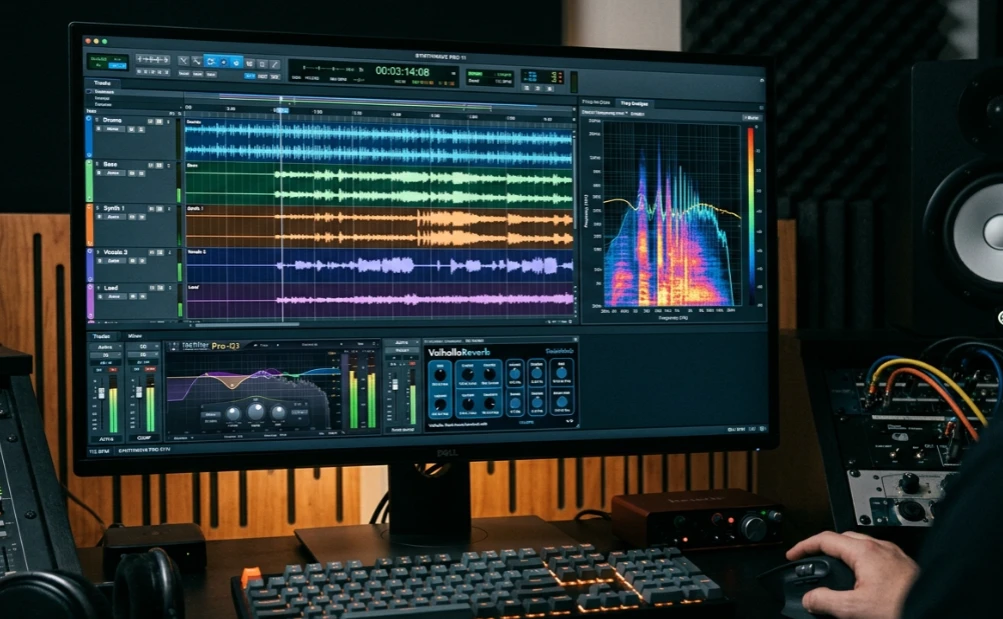
Task: Activate the highlighted loop tool in toolbar
Action: click(210, 61)
